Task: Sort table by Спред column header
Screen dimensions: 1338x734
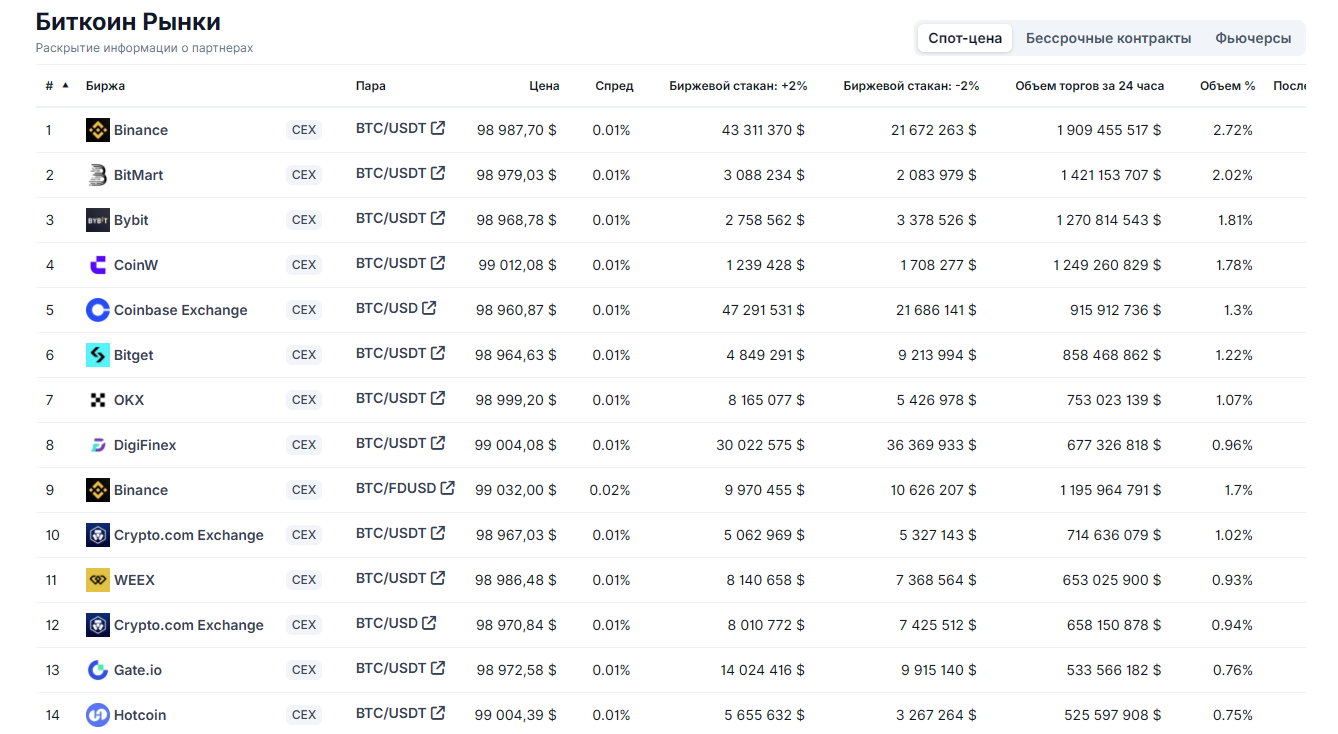Action: (x=614, y=86)
